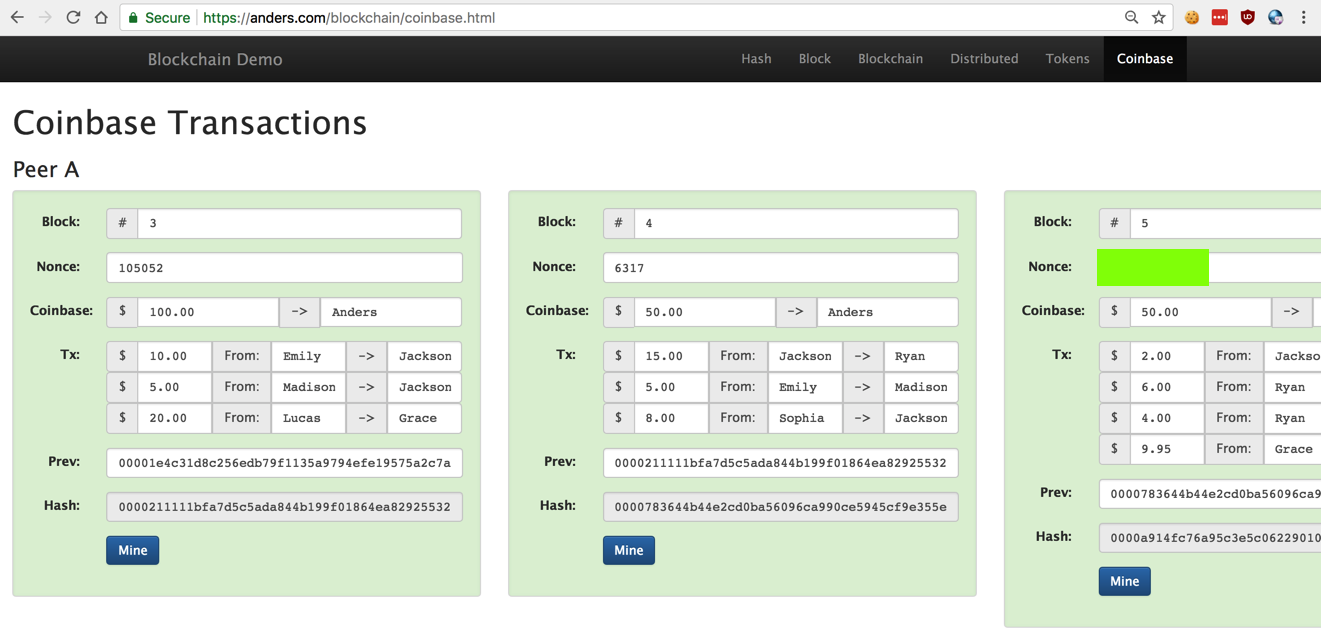The height and width of the screenshot is (643, 1321).
Task: Reload the current page
Action: tap(73, 17)
